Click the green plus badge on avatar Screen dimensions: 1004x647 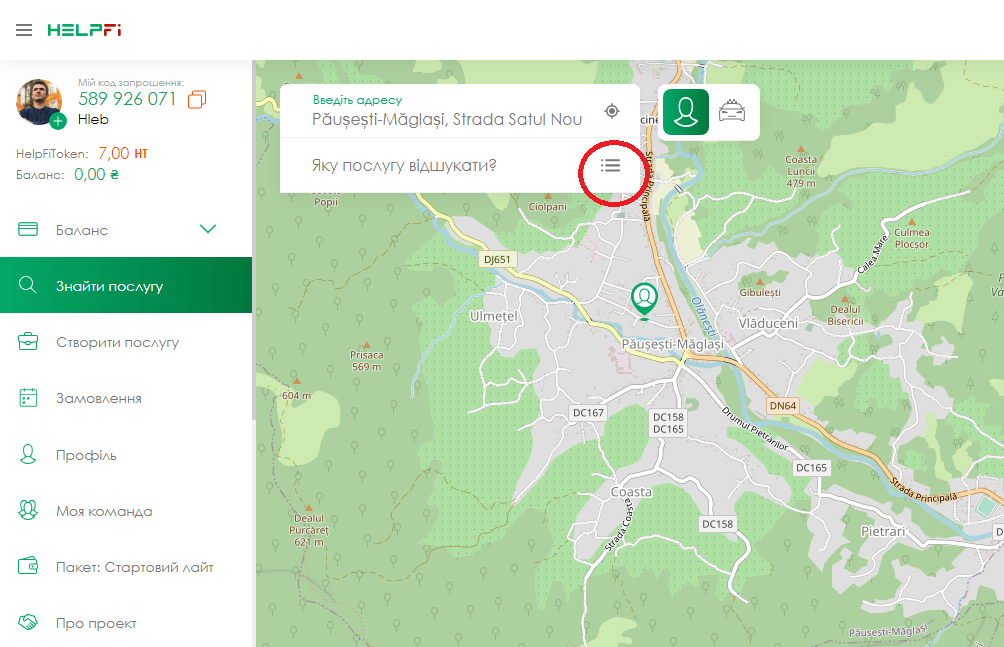coord(58,121)
